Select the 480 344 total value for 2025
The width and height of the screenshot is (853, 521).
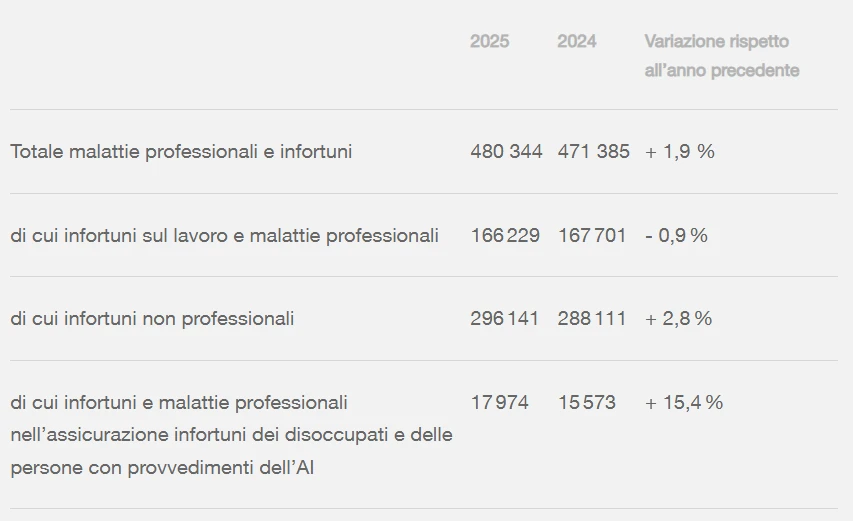pyautogui.click(x=506, y=152)
